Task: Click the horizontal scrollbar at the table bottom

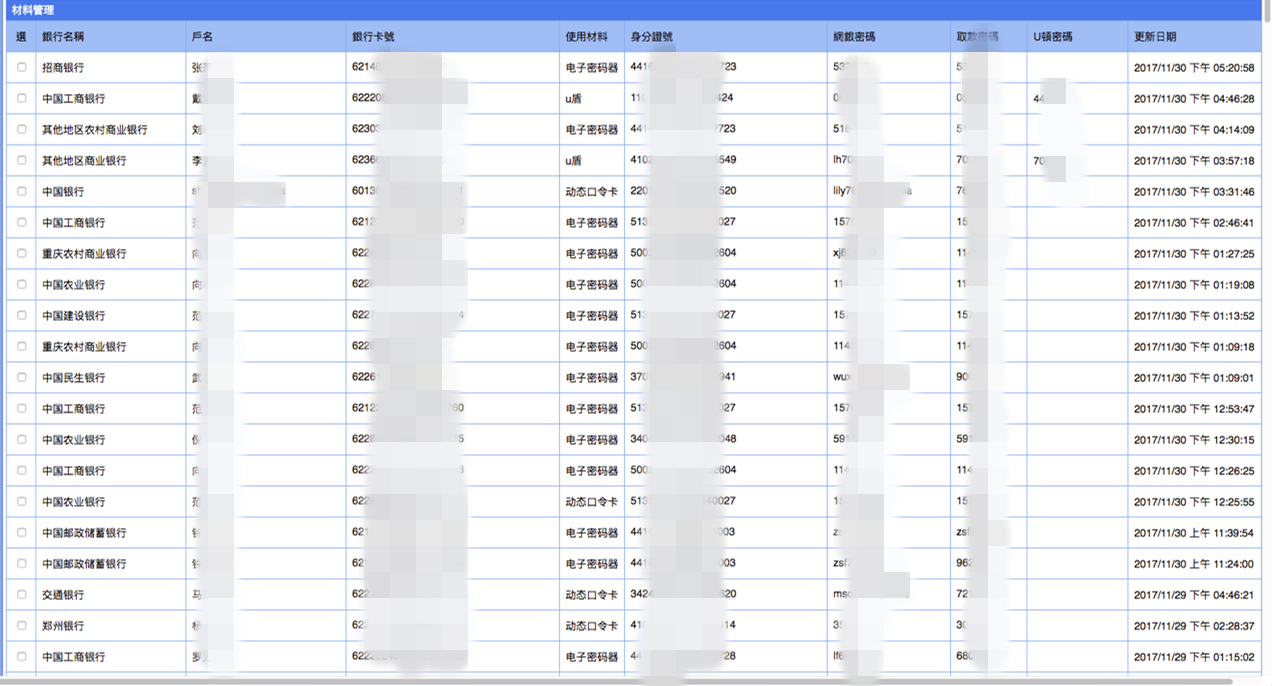Action: (x=618, y=682)
